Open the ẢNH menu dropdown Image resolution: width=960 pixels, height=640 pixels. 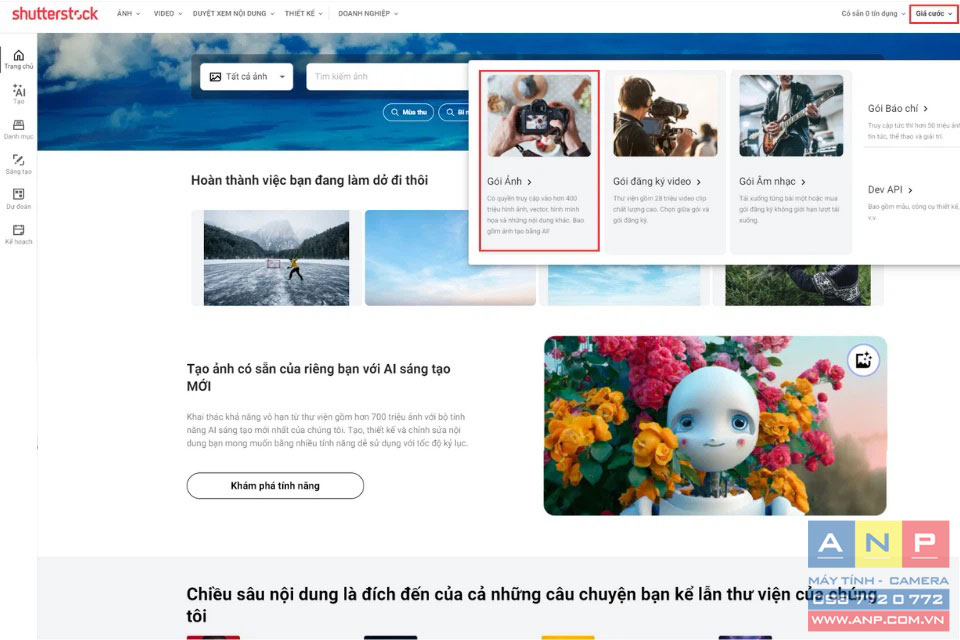(x=129, y=13)
